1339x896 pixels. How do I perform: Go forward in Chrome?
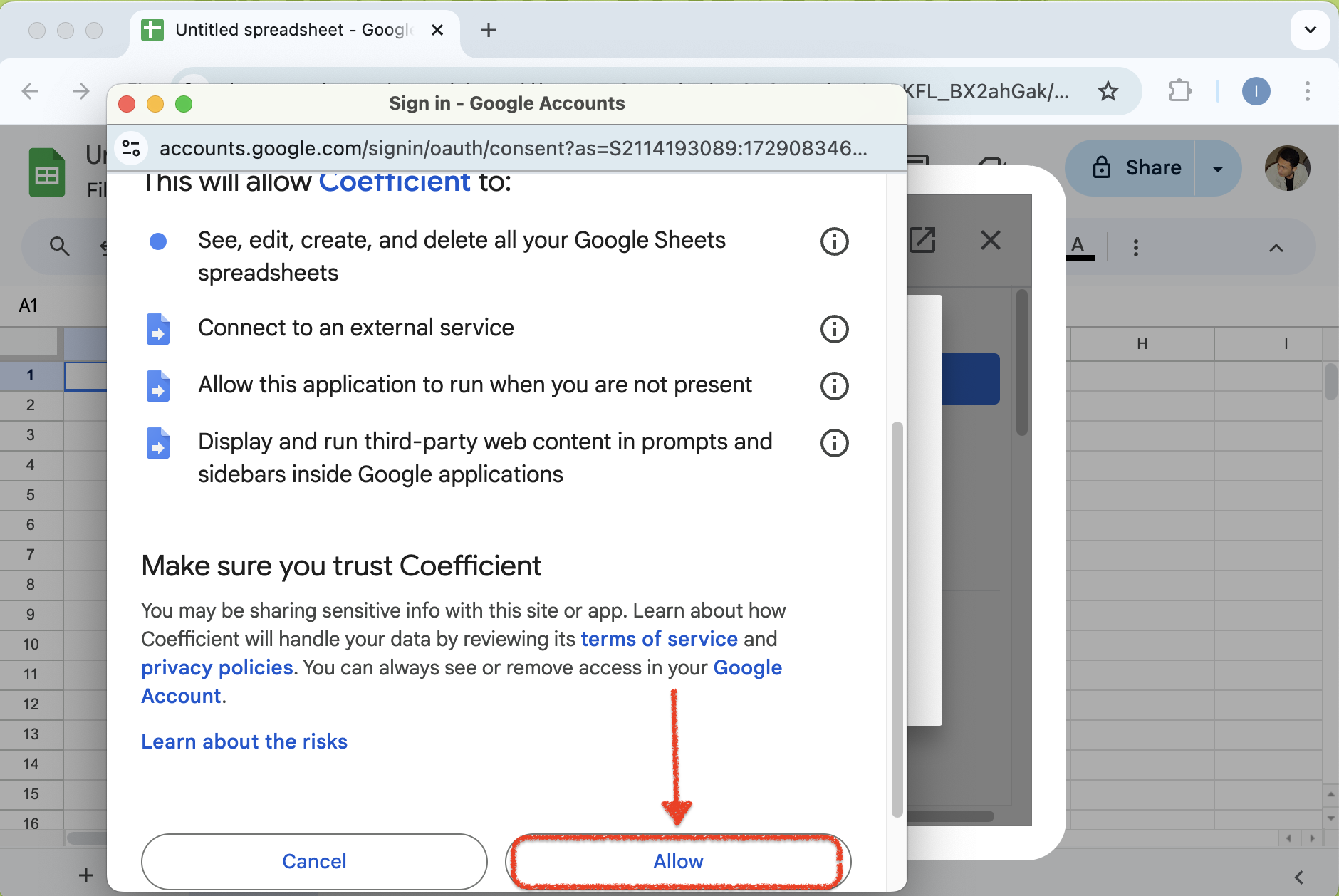point(81,91)
